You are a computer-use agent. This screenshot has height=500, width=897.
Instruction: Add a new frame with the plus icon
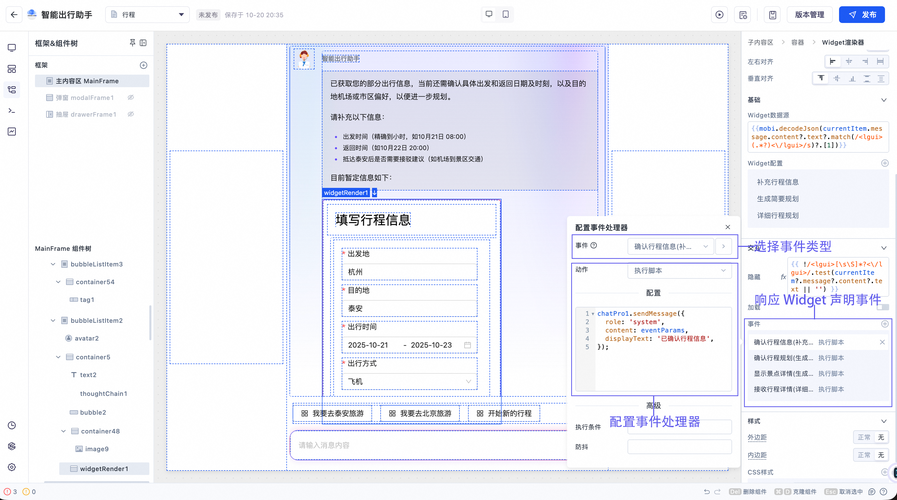click(x=144, y=65)
